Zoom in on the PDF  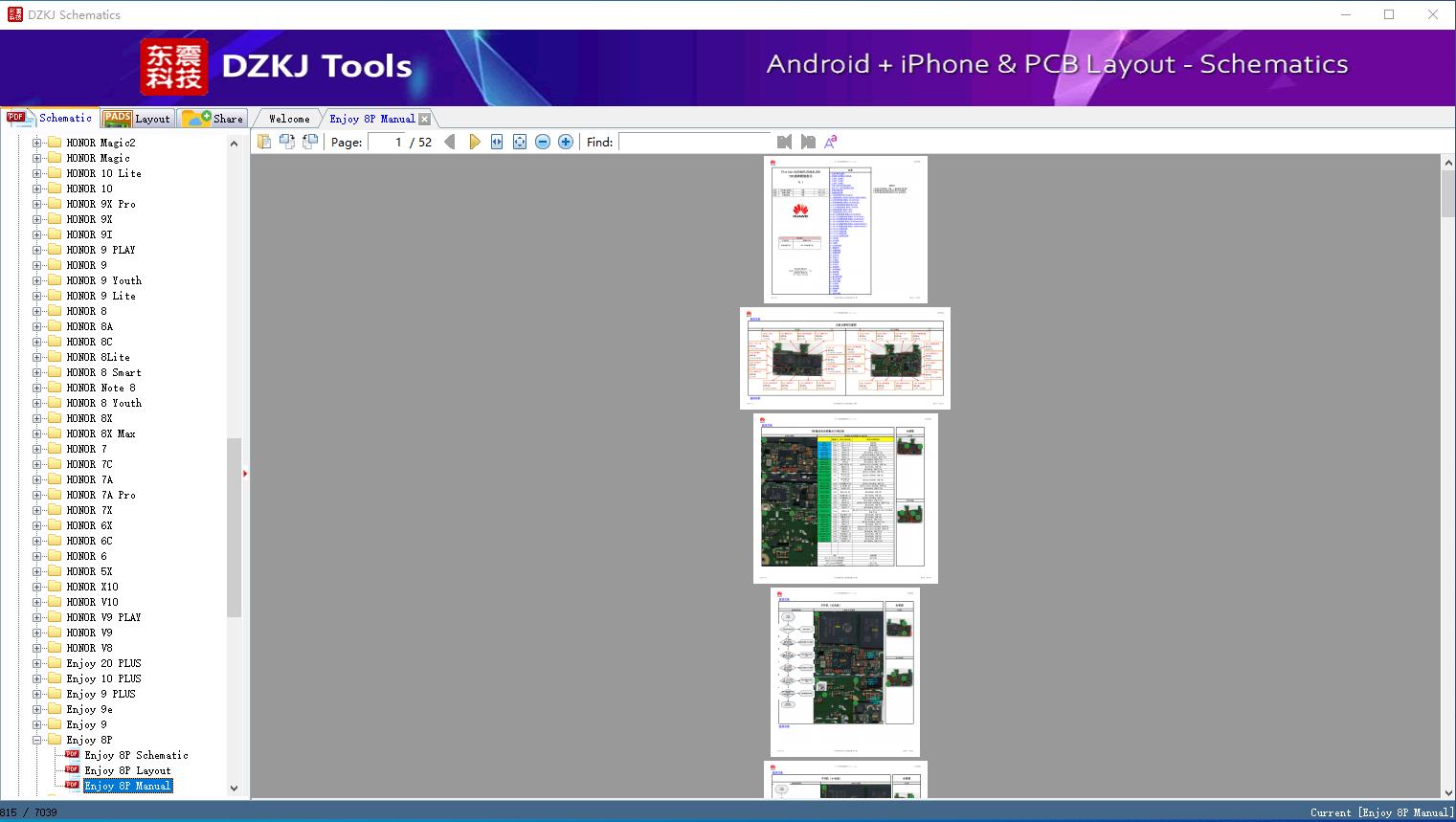point(566,142)
